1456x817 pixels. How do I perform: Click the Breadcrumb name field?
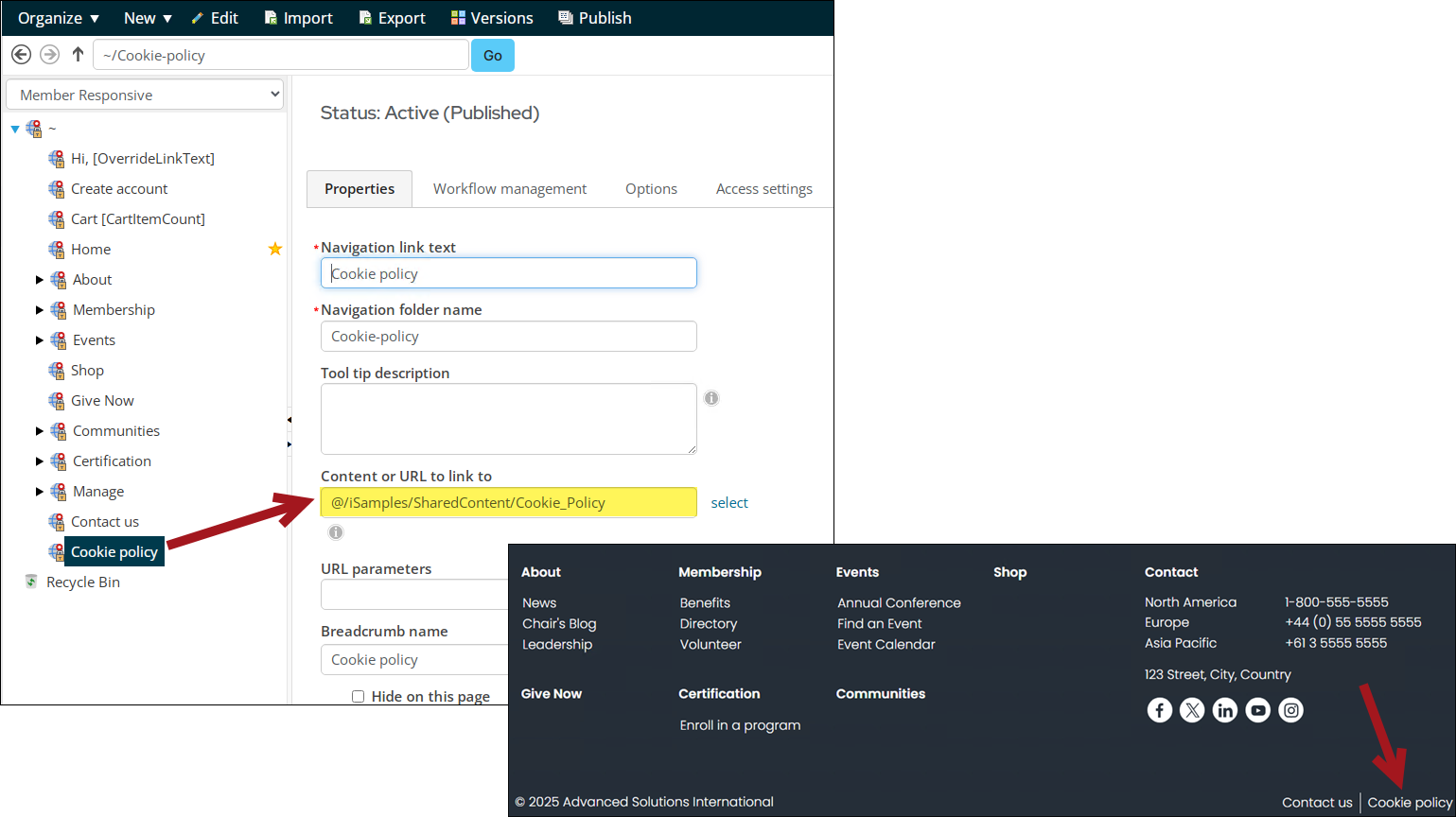(415, 660)
